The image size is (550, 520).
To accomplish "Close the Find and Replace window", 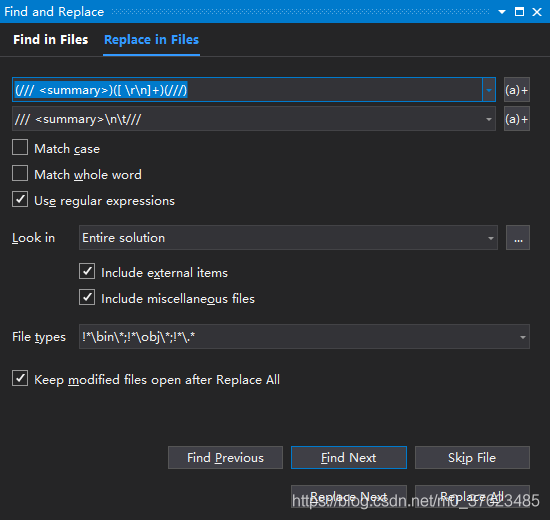I will (537, 12).
